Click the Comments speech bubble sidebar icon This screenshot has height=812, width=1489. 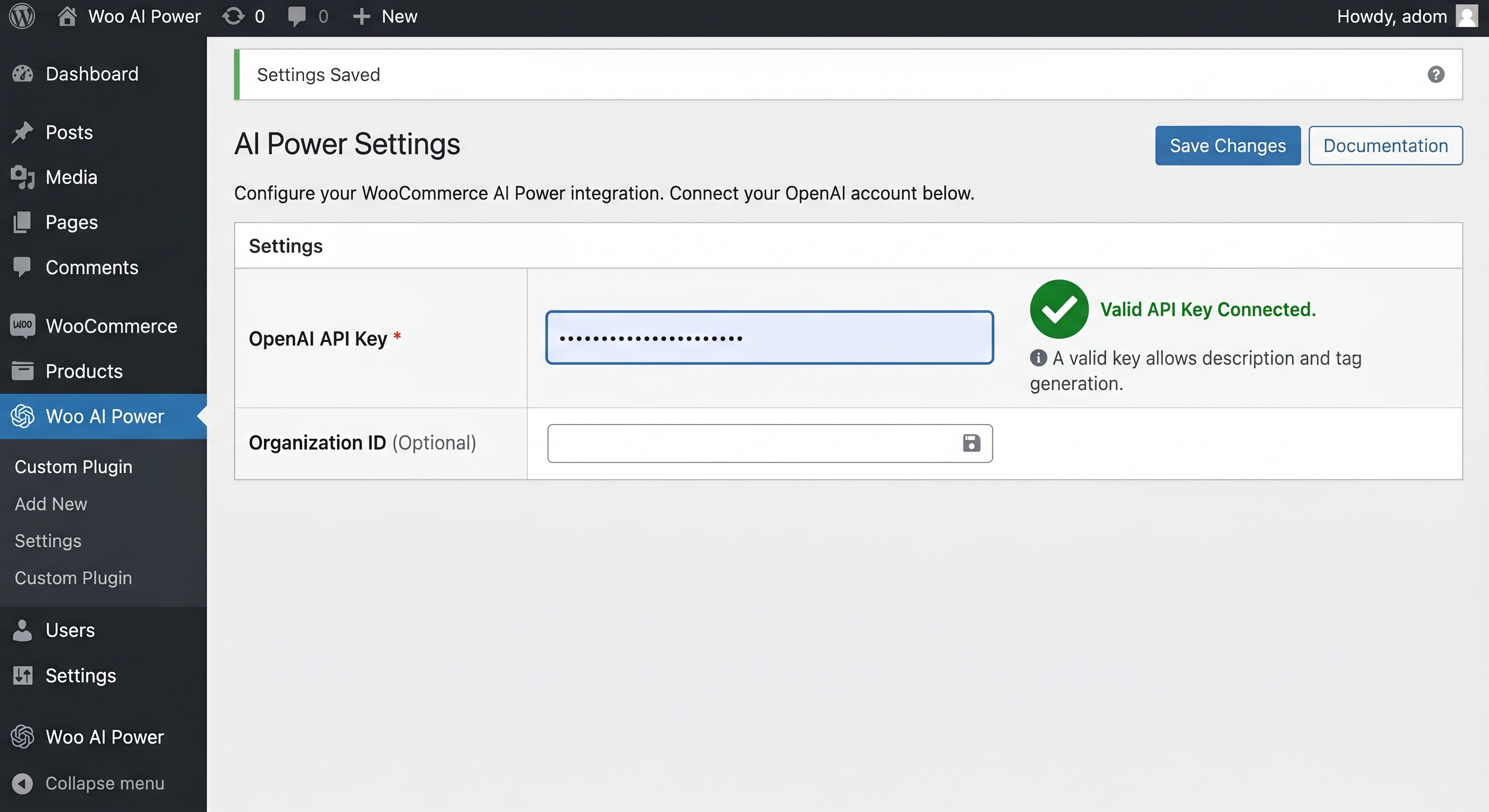23,267
